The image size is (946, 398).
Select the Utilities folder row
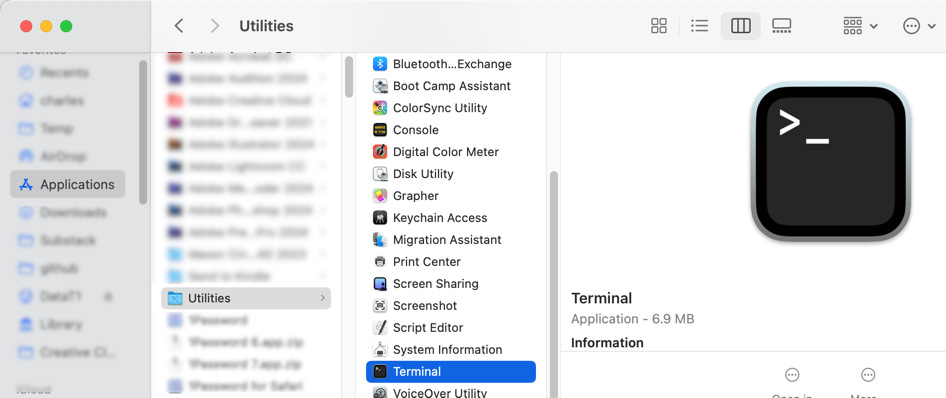[x=246, y=298]
